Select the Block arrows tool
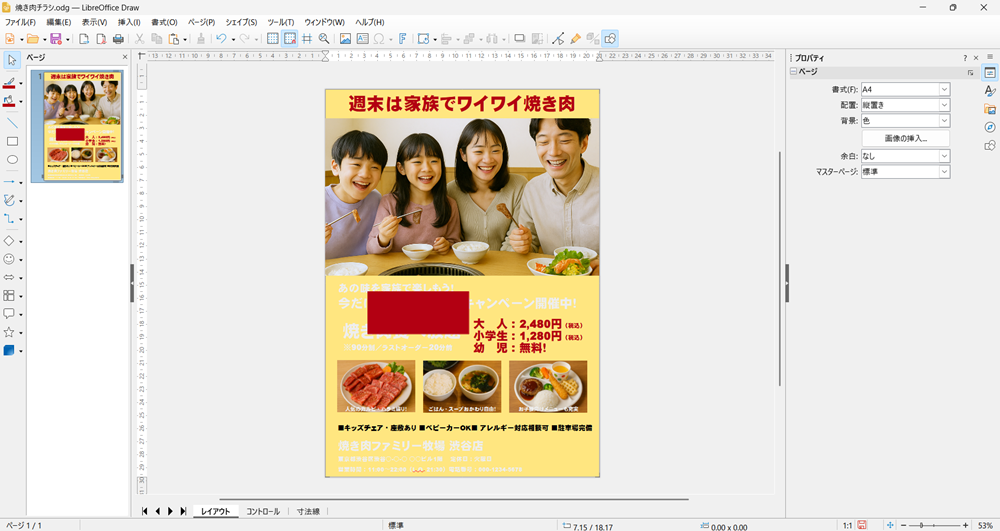Viewport: 1000px width, 531px height. [9, 277]
